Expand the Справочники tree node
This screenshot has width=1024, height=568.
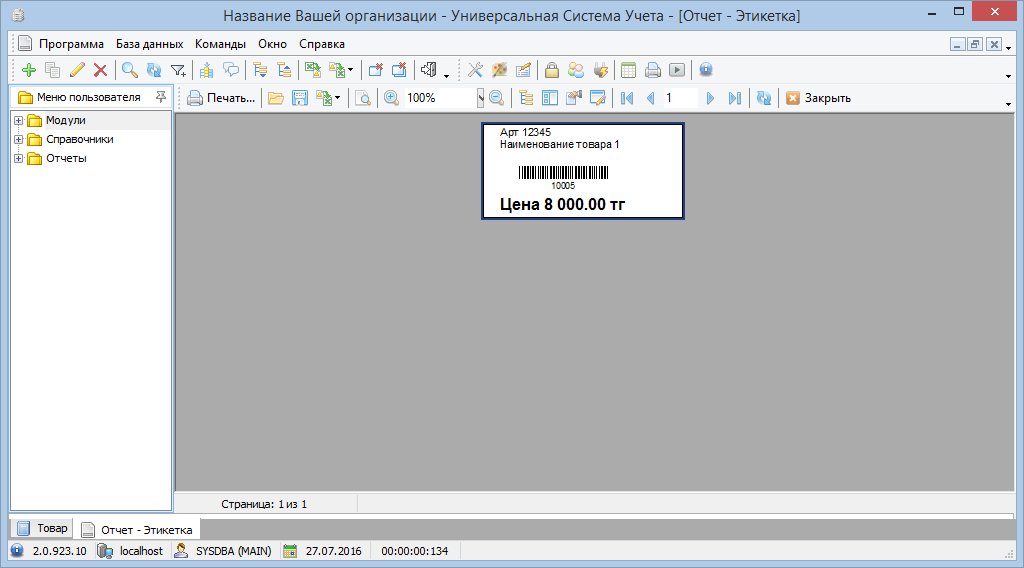[19, 140]
